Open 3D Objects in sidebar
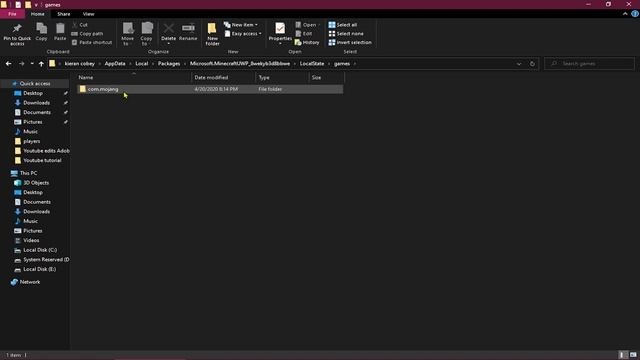Viewport: 640px width, 360px height. point(36,183)
